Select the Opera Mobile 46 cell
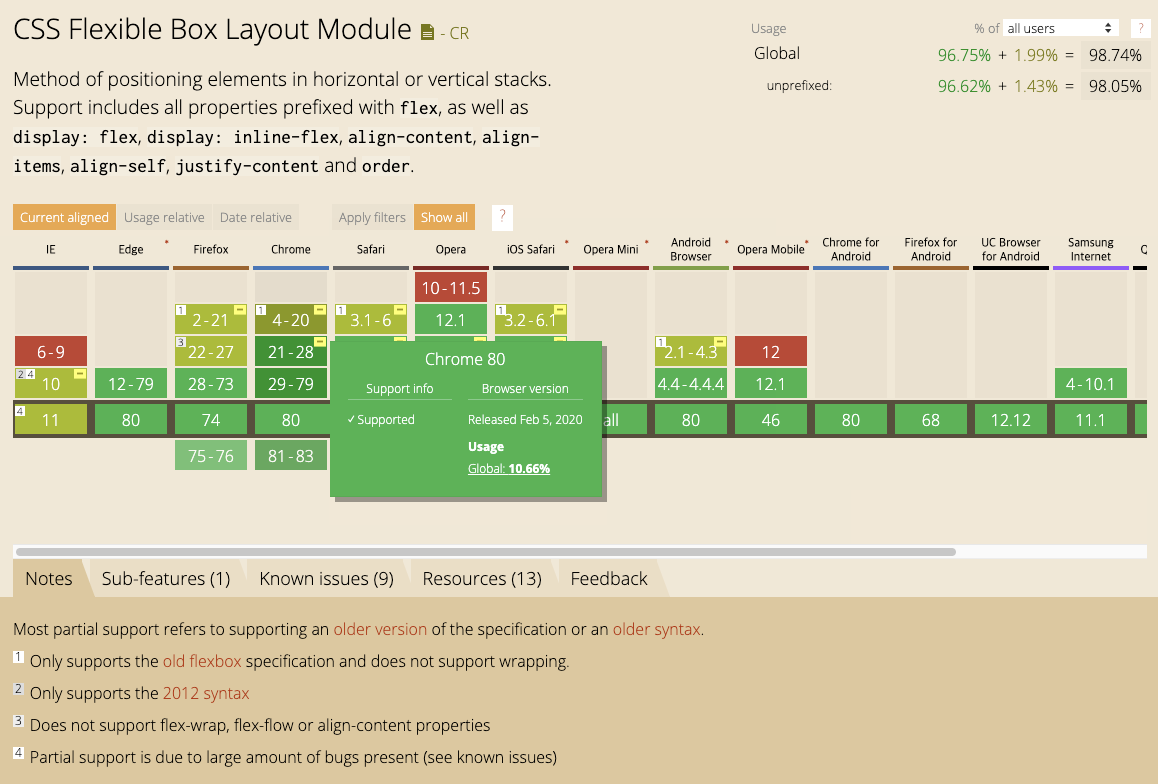The height and width of the screenshot is (784, 1158). tap(770, 419)
